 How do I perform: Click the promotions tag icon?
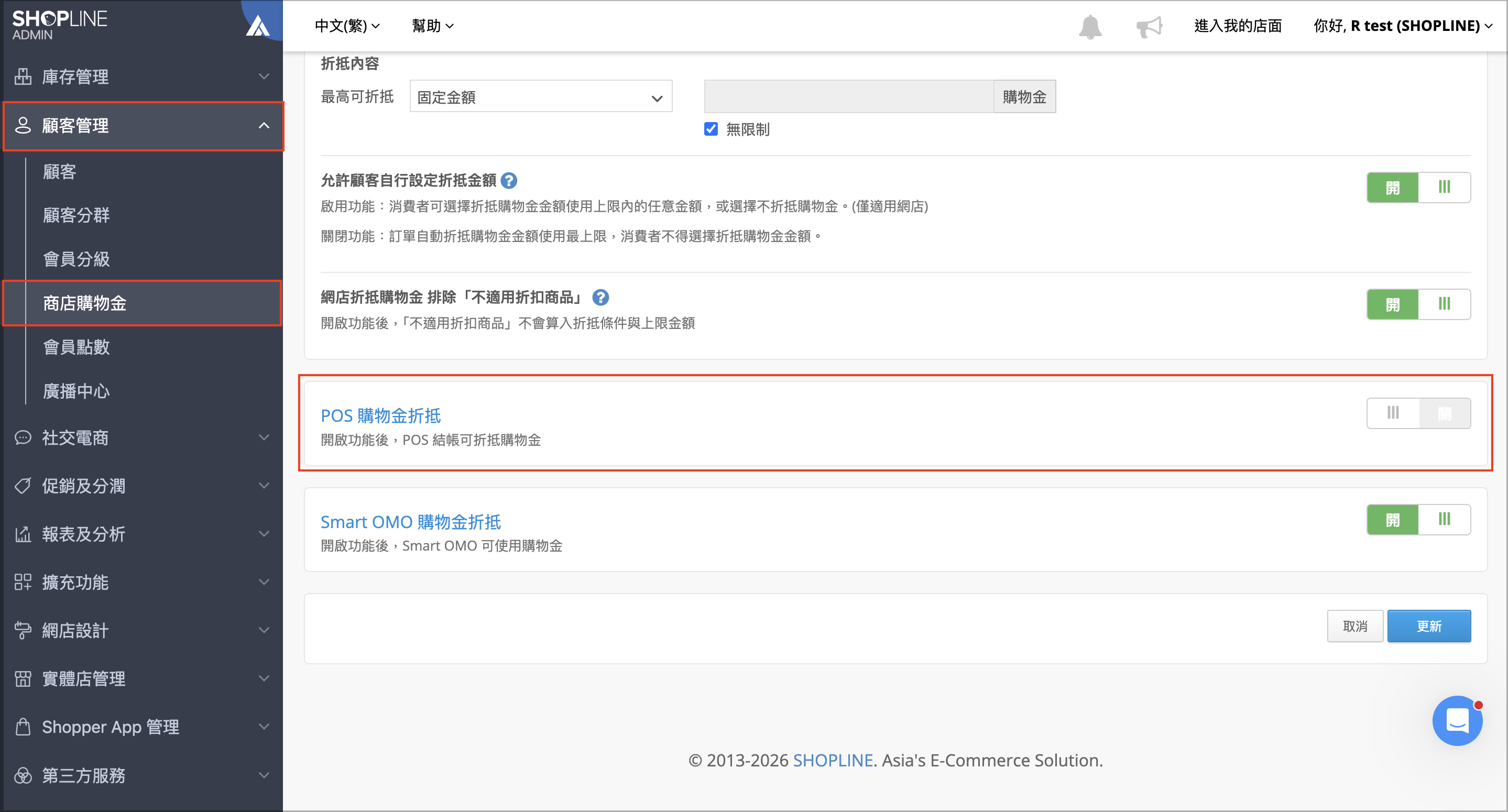tap(23, 486)
